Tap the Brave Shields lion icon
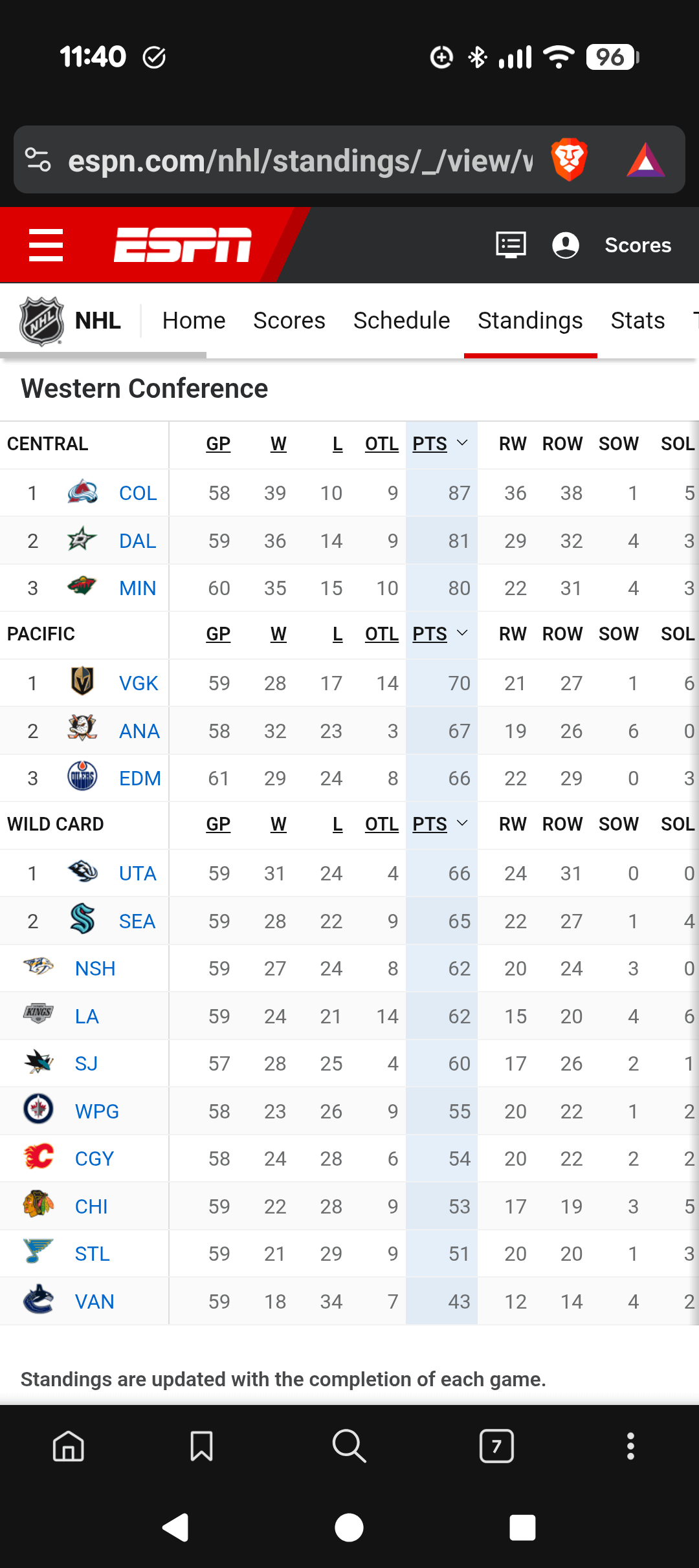Image resolution: width=699 pixels, height=1568 pixels. 569,160
